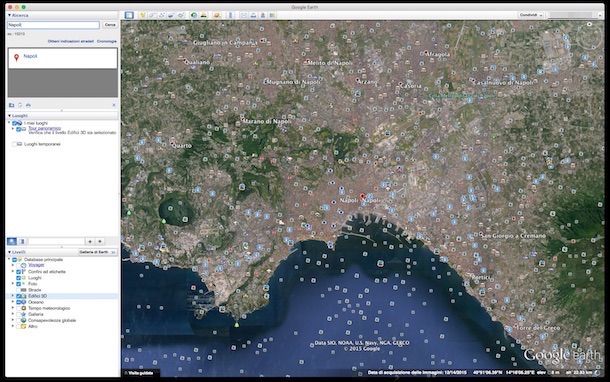Clear search results with the X icon

114,105
